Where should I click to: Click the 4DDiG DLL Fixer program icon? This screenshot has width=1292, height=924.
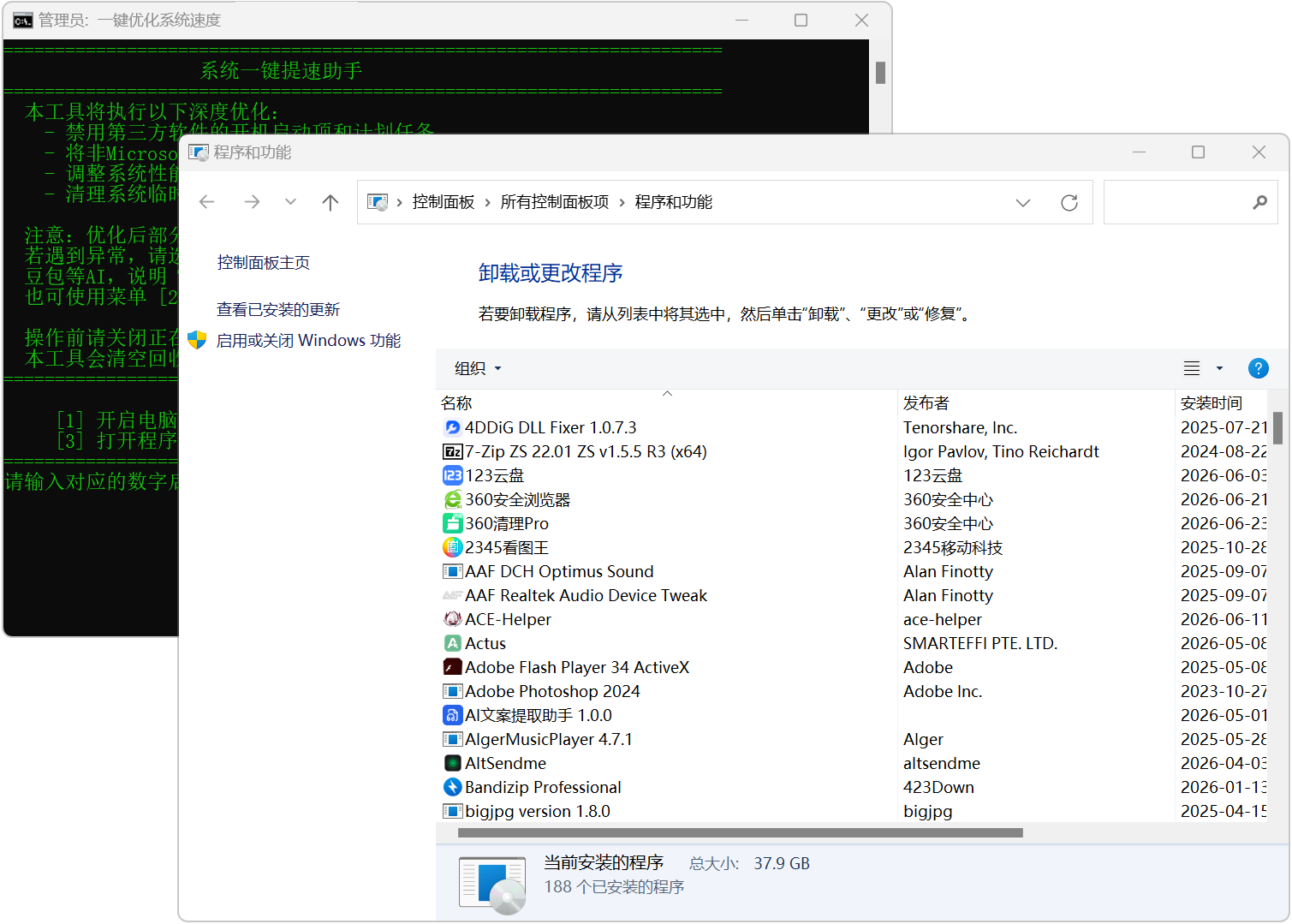[x=452, y=427]
